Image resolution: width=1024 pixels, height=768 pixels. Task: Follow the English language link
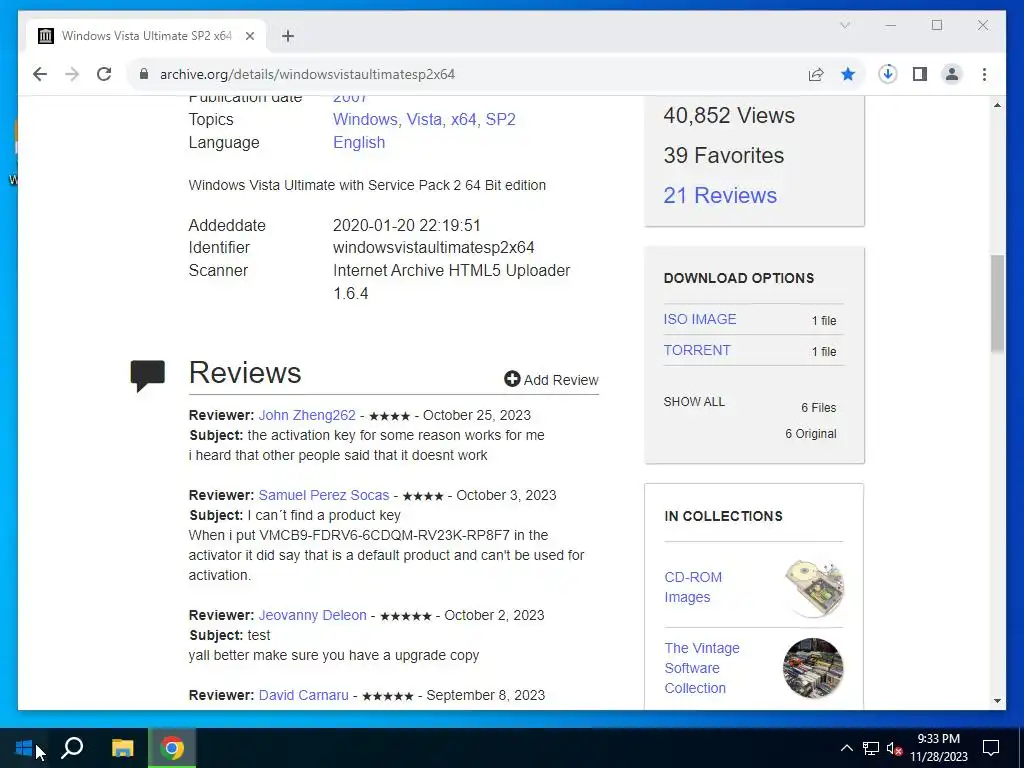point(359,142)
